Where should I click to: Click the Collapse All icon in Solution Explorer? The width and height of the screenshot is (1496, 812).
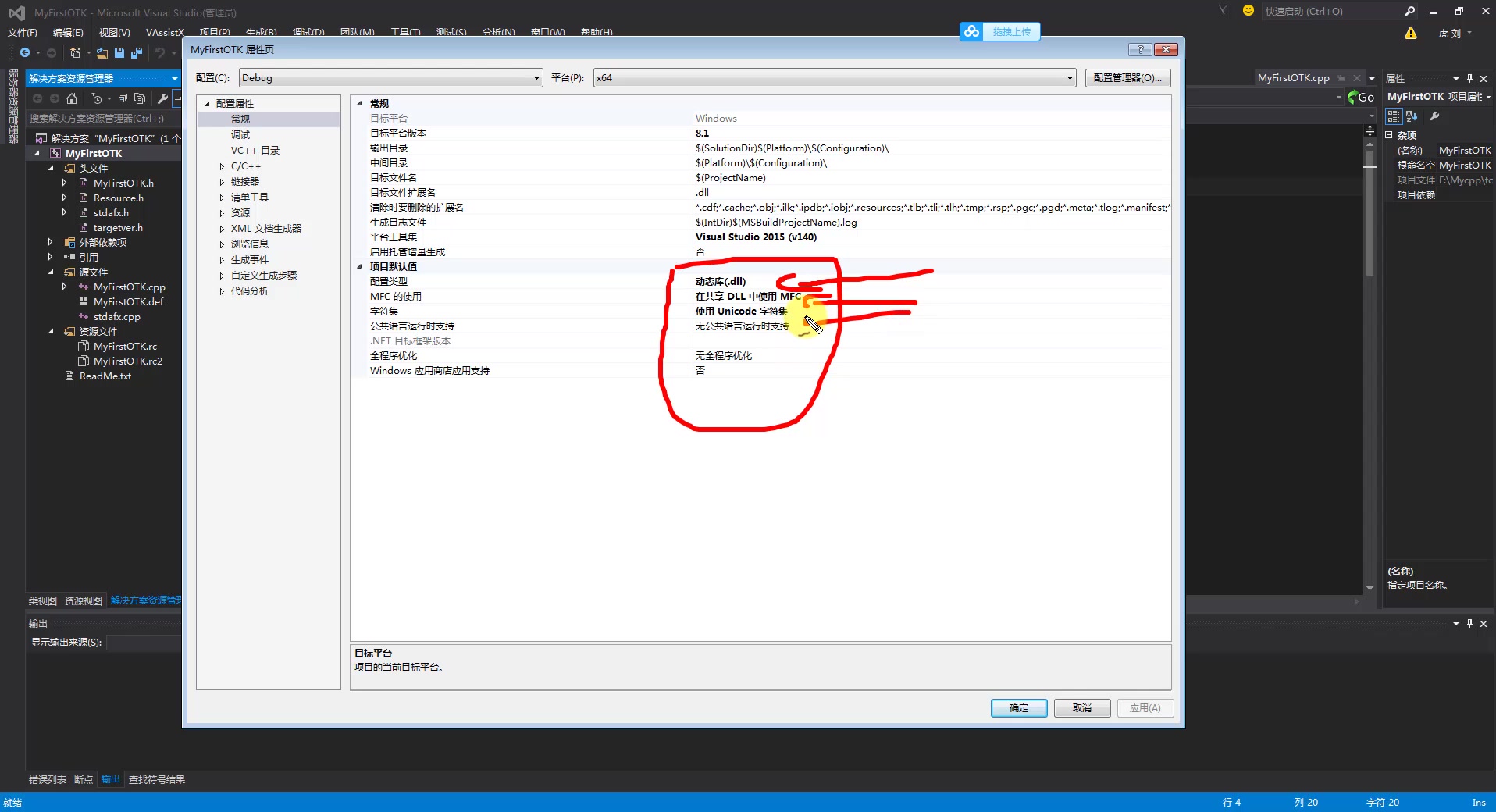(x=123, y=99)
